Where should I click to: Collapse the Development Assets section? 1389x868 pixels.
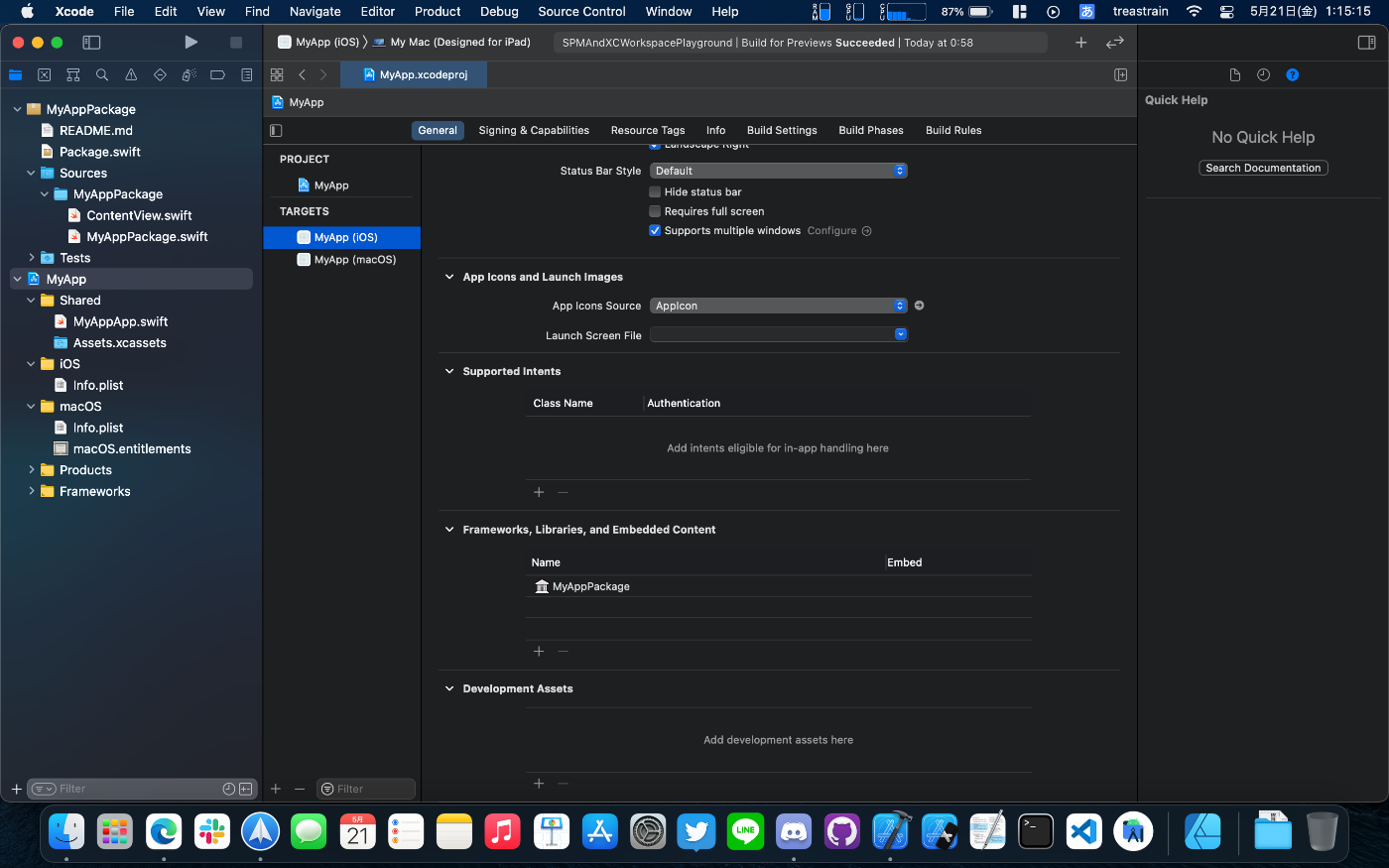[449, 689]
